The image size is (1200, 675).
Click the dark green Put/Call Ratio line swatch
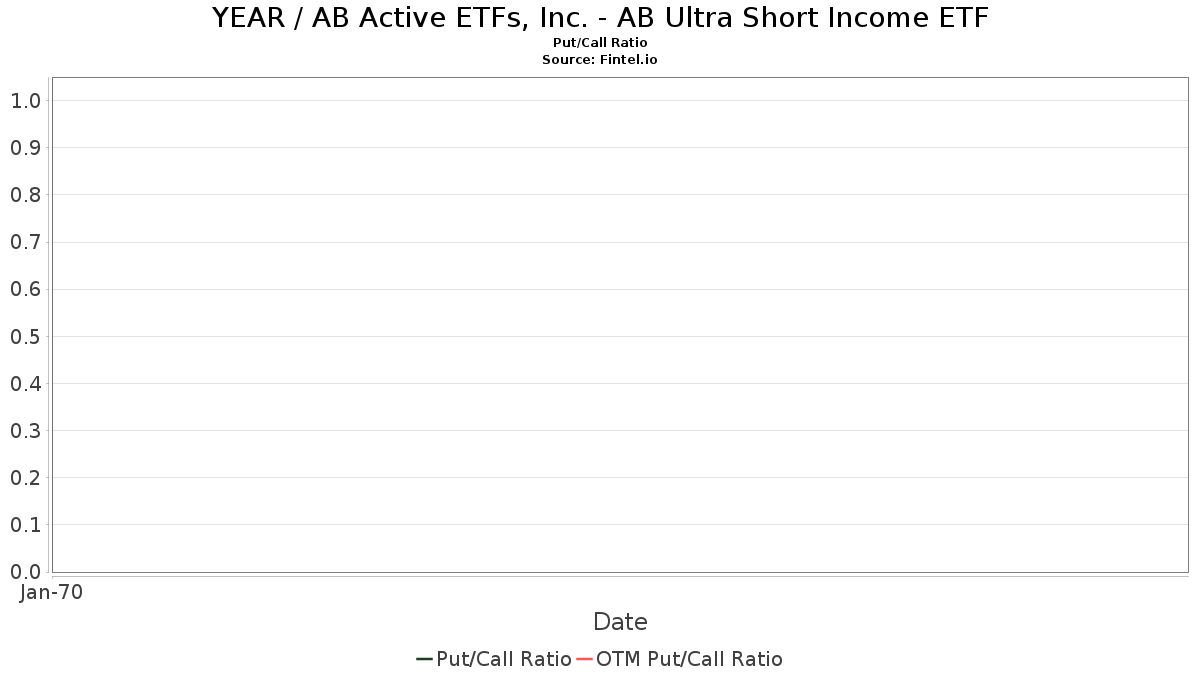pos(424,659)
